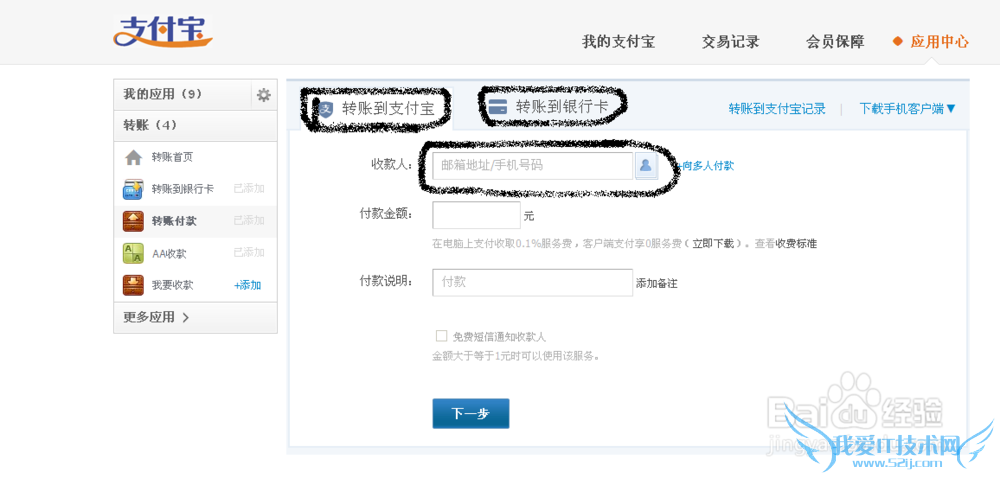Image resolution: width=1000 pixels, height=478 pixels.
Task: Click 已添加 next to 转账到银行卡
Action: click(249, 189)
